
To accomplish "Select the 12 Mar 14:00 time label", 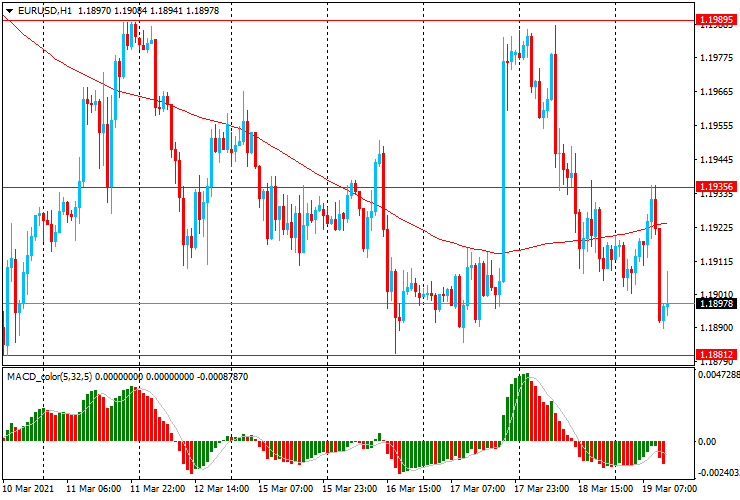I will pyautogui.click(x=223, y=489).
